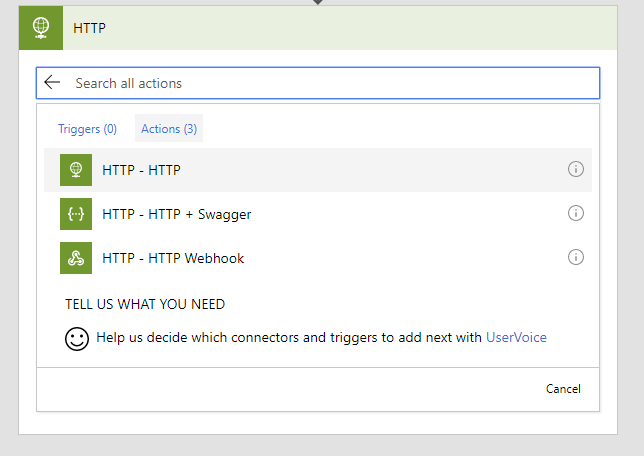Click the "TELL US WHAT YOU NEED" heading
The height and width of the screenshot is (456, 644).
145,304
